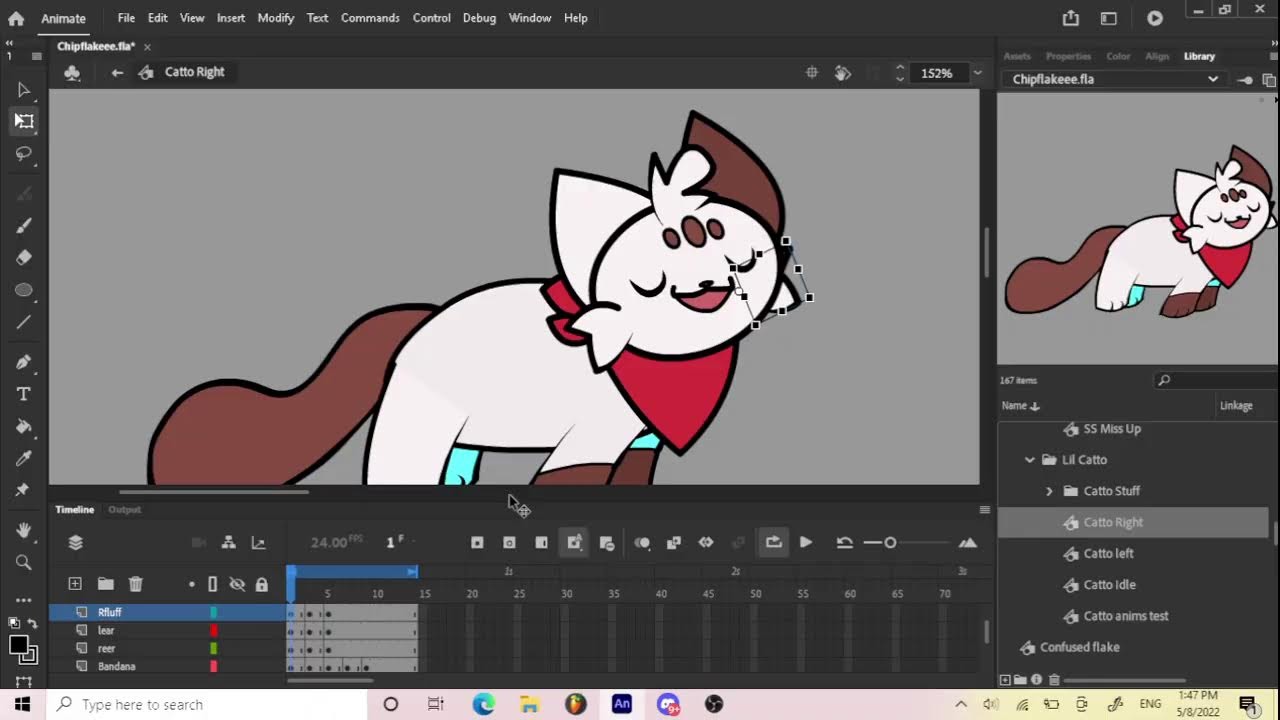Collapse the Lil Catto folder

[1030, 460]
